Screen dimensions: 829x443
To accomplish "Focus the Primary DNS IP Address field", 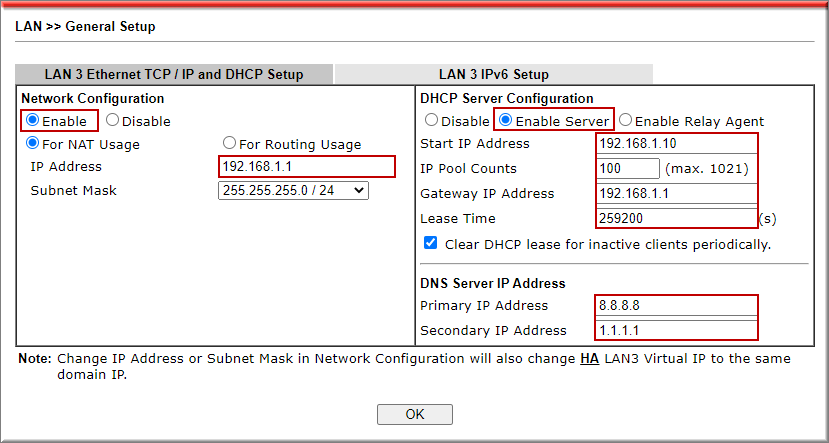I will coord(675,305).
